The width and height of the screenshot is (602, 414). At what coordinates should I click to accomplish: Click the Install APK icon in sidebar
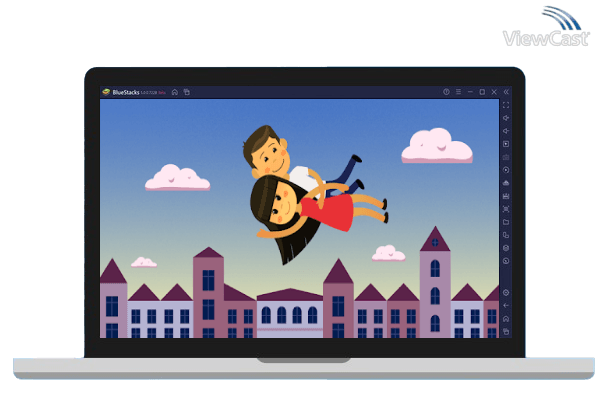506,183
